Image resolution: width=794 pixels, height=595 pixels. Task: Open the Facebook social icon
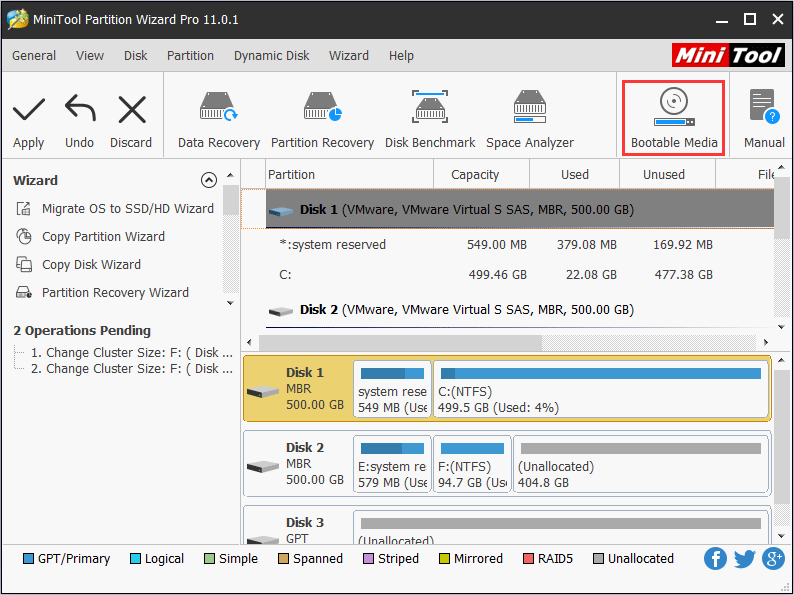click(x=715, y=559)
